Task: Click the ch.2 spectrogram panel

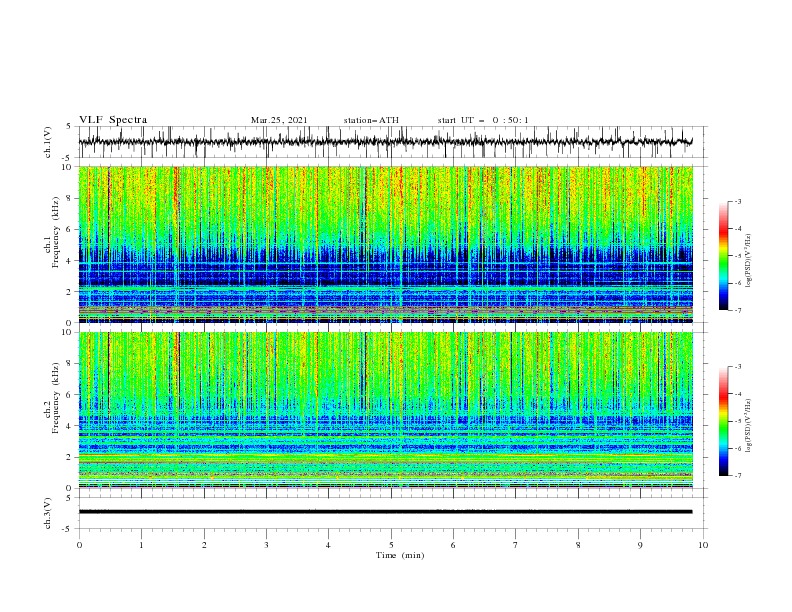Action: (386, 410)
